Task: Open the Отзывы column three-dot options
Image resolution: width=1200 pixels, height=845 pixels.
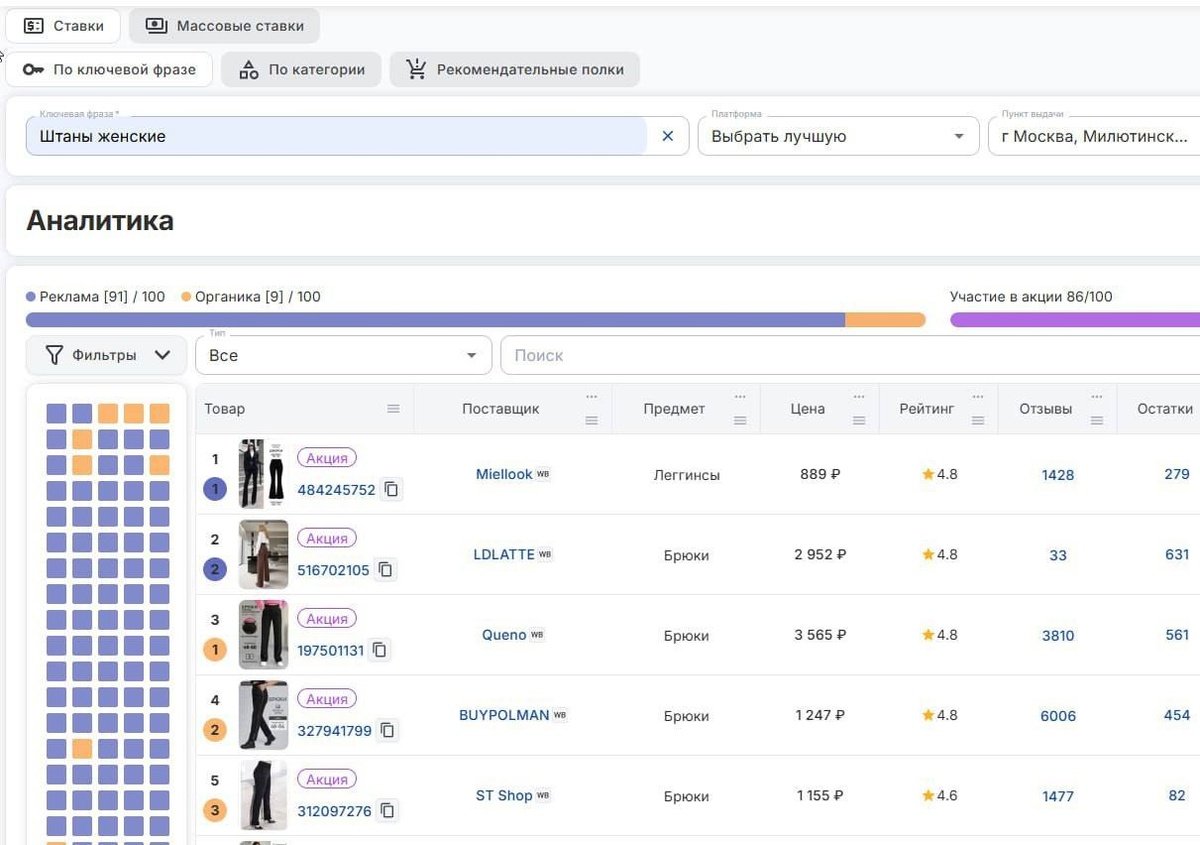Action: [1097, 397]
